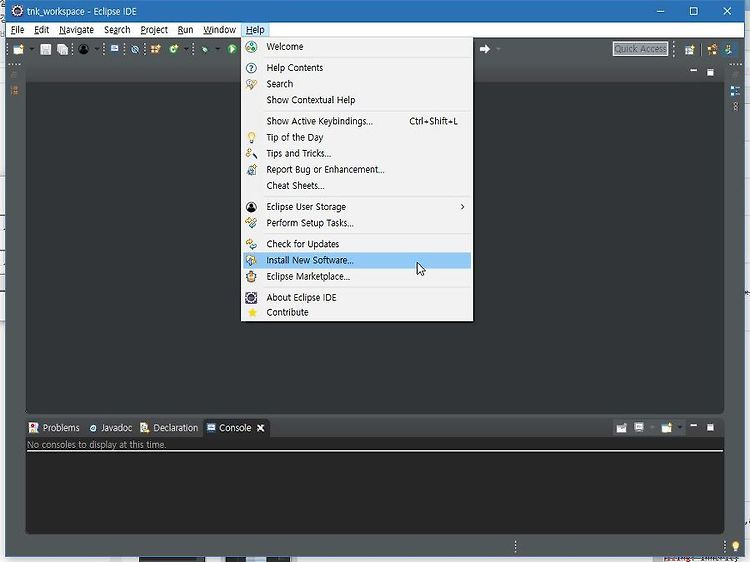Click the New wizard toolbar icon

click(19, 49)
